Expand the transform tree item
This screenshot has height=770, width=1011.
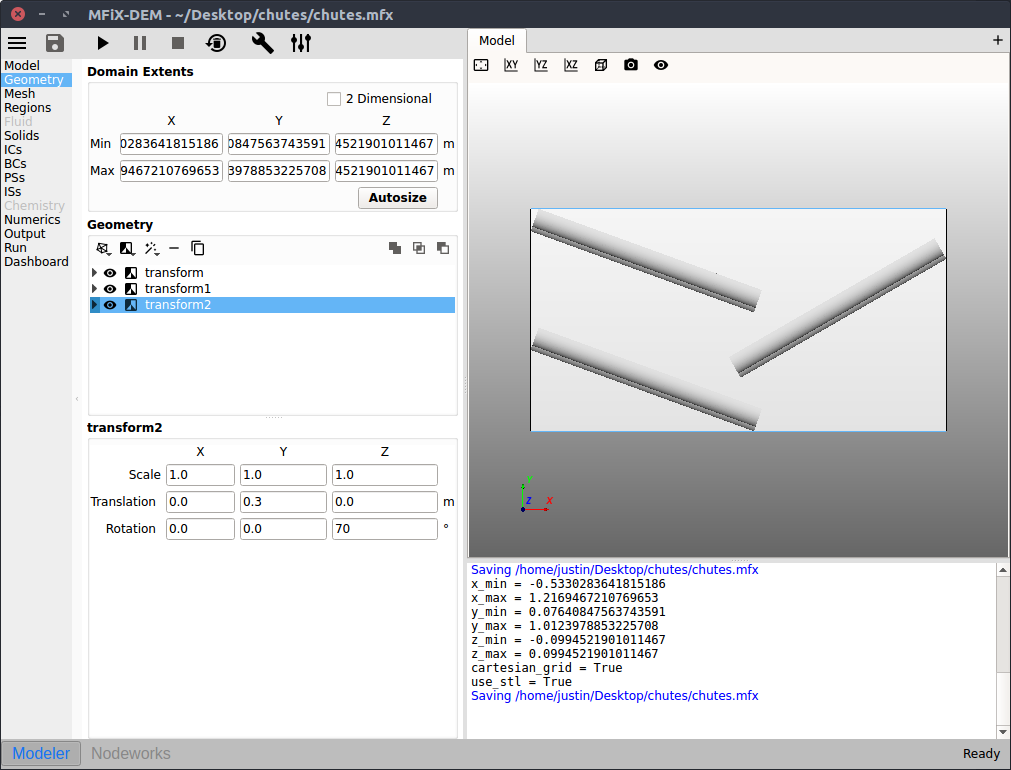95,273
